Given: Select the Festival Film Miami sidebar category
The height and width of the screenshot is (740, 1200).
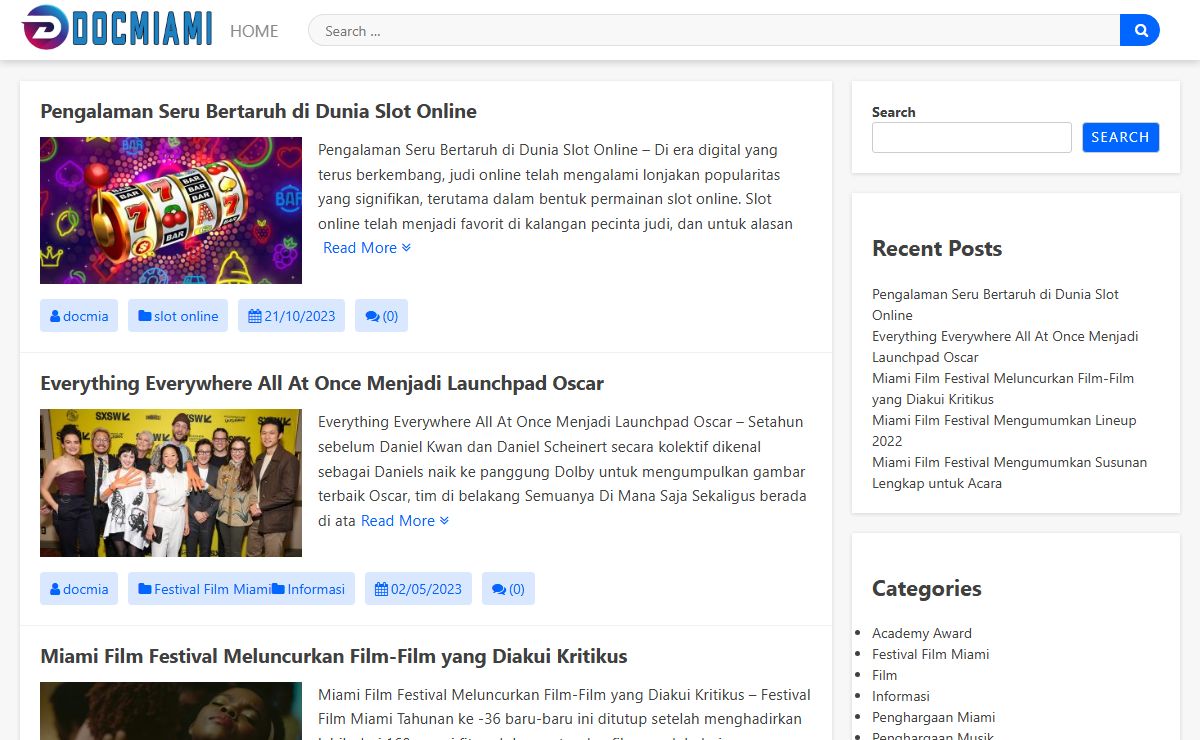Looking at the screenshot, I should pos(931,654).
